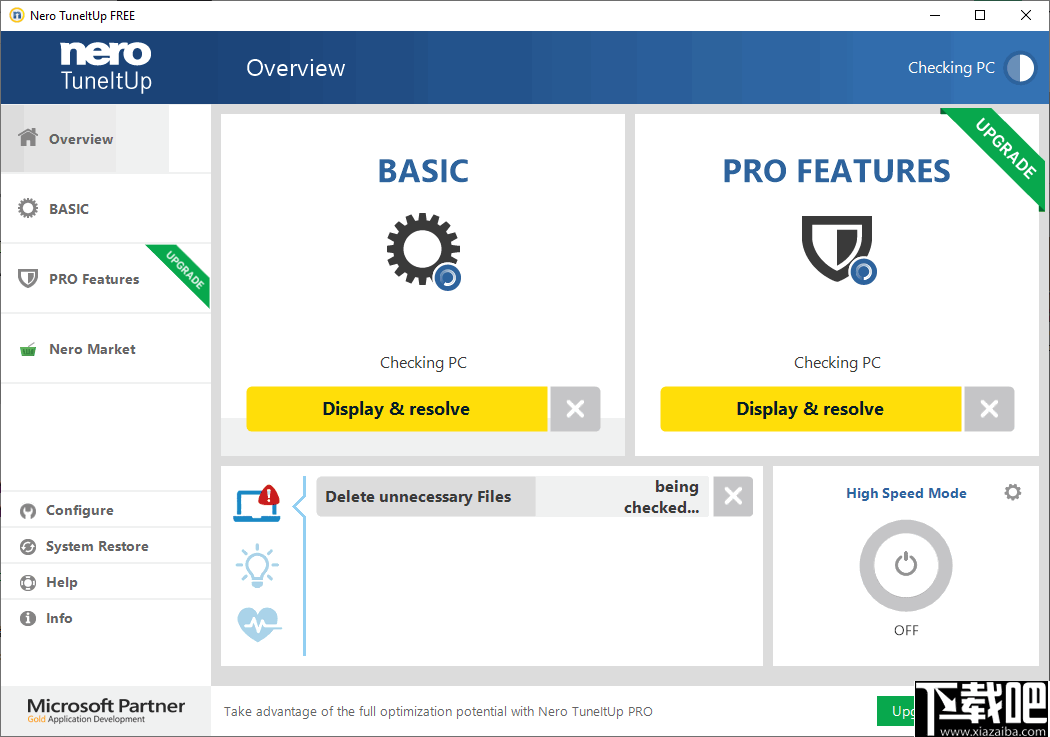1050x737 pixels.
Task: Click the Help lifebuoy icon
Action: click(27, 583)
